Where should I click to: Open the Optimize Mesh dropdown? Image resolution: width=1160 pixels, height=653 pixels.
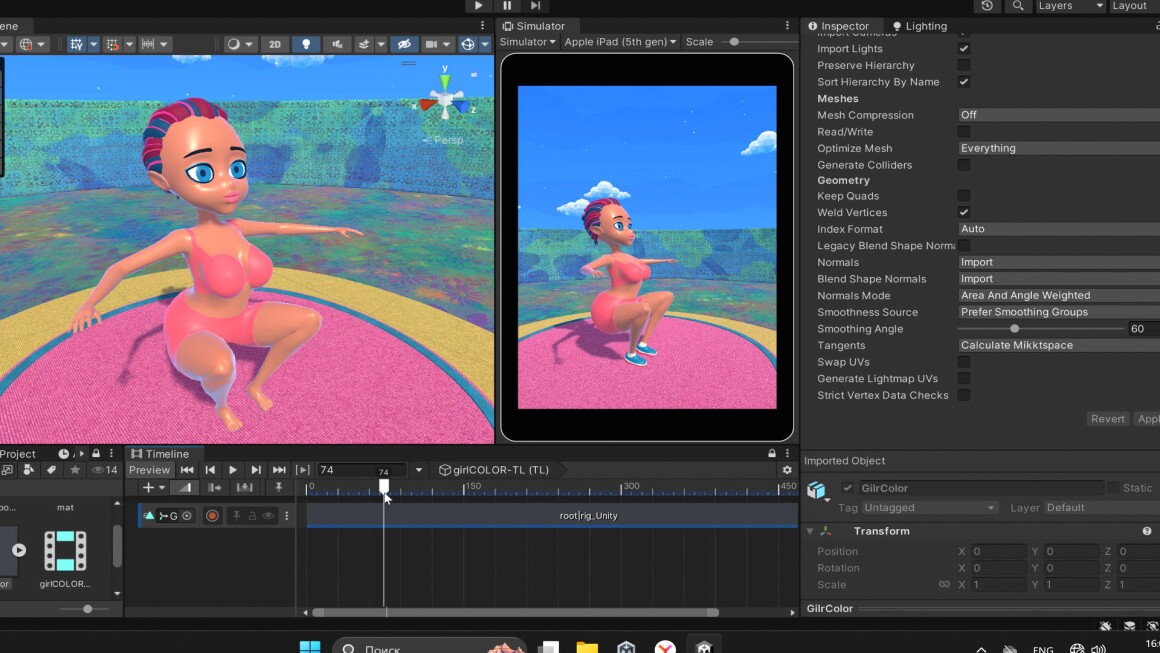(x=1059, y=148)
